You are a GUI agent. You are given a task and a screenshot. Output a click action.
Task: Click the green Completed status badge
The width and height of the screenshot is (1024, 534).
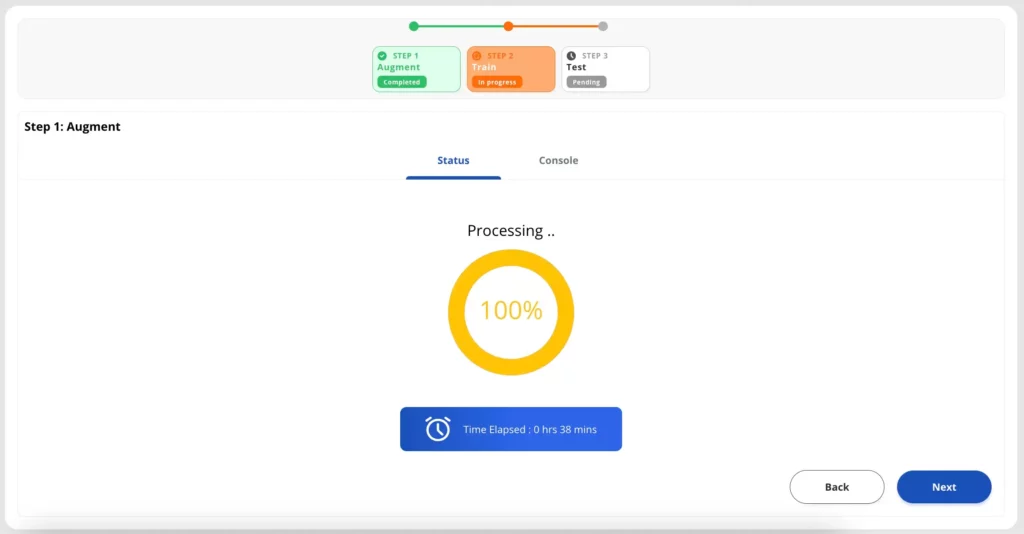(401, 82)
